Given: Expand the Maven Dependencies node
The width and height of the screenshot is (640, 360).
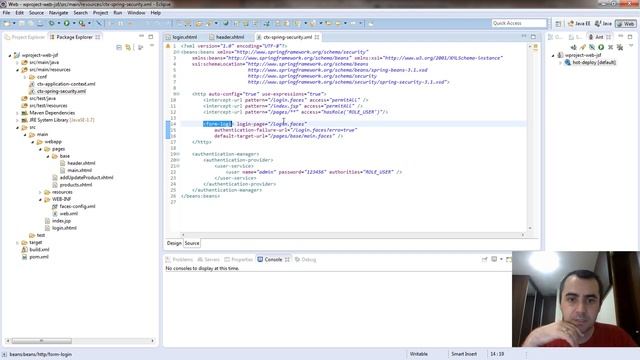Looking at the screenshot, I should coord(18,113).
